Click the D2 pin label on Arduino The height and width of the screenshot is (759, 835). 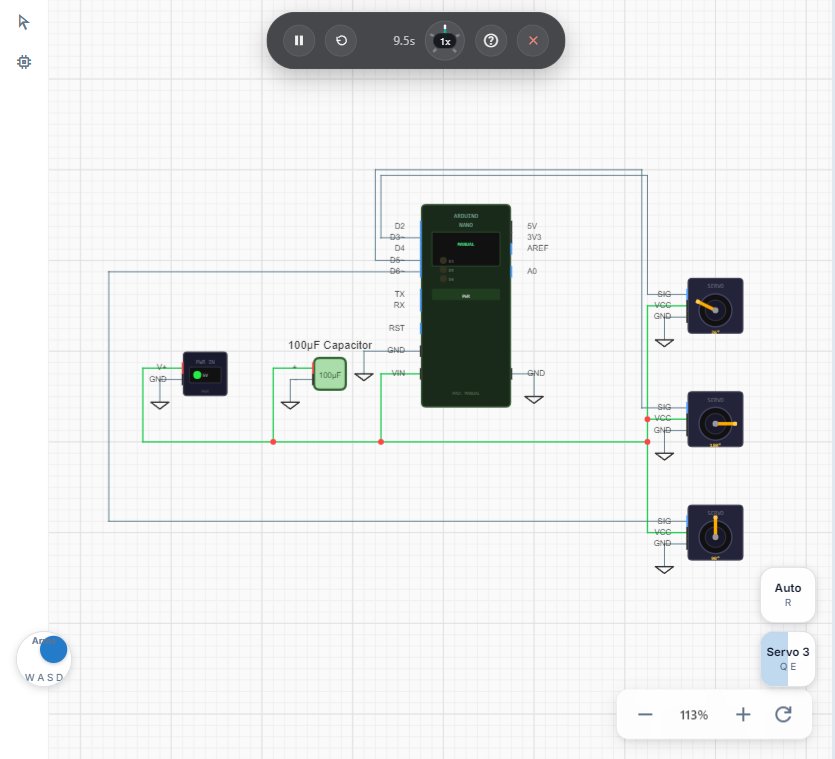(399, 226)
